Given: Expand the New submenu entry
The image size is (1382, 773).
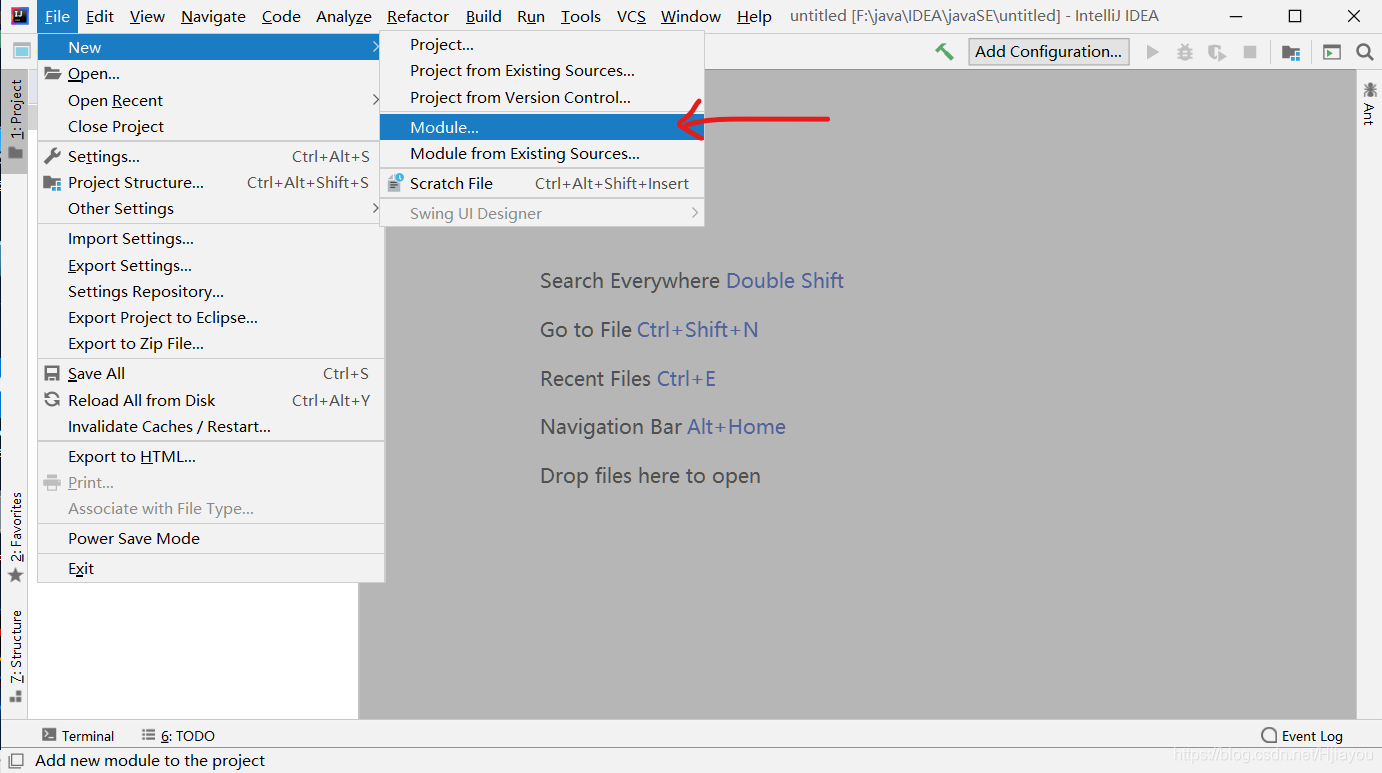Looking at the screenshot, I should pos(211,47).
